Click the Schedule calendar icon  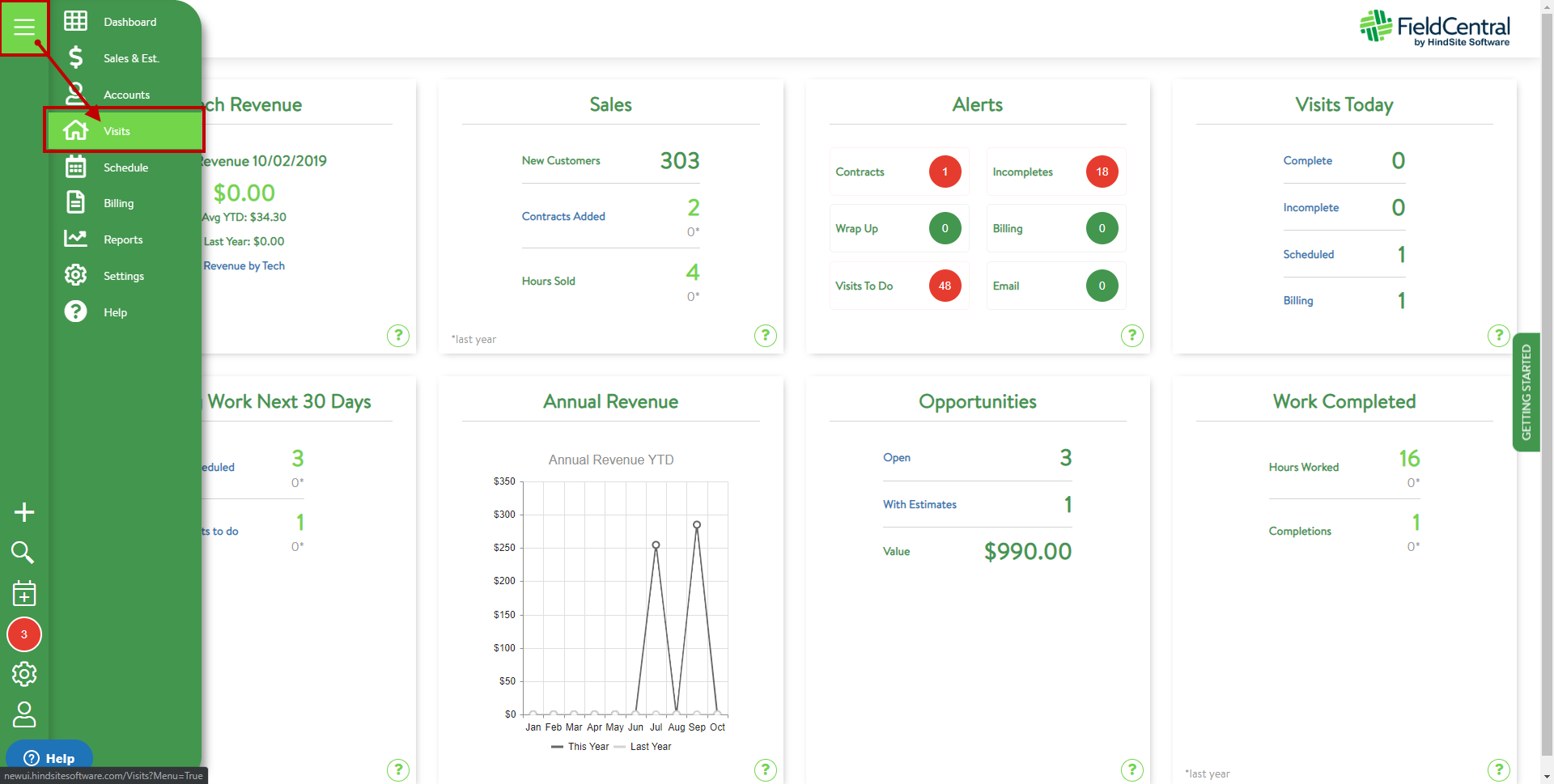click(75, 167)
